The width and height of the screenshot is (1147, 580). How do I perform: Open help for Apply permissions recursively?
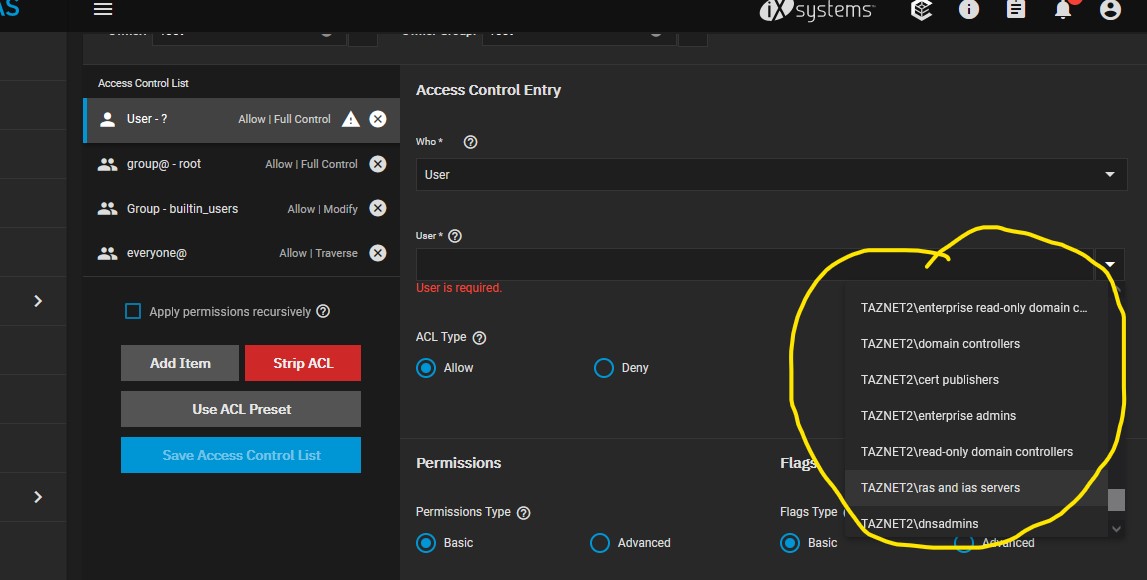coord(323,312)
